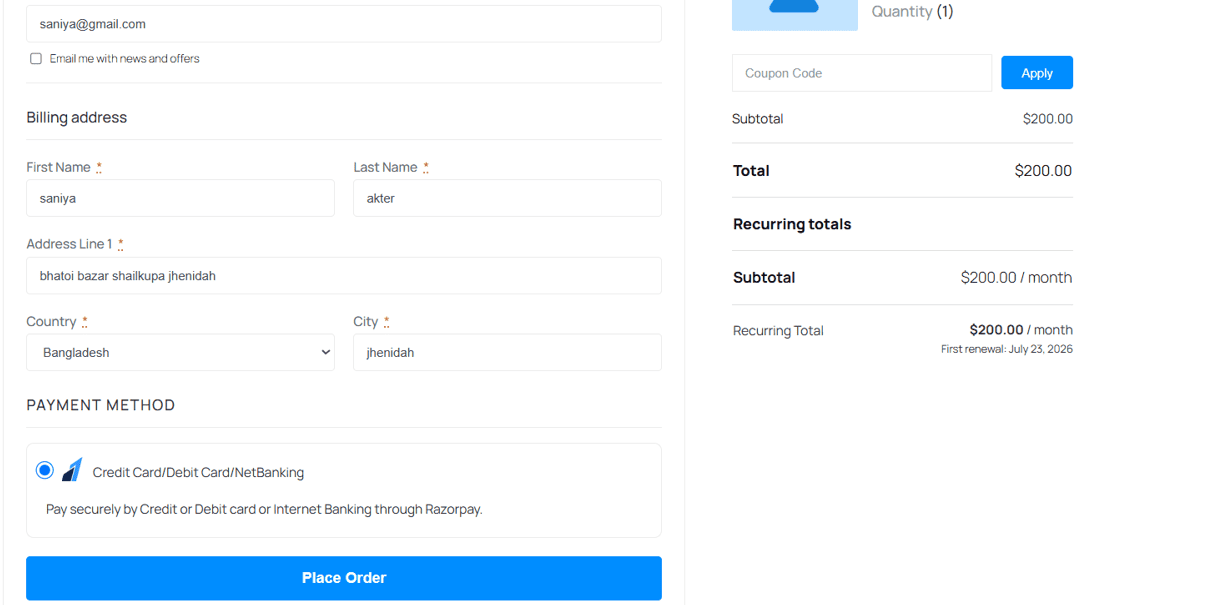Viewport: 1212px width, 605px height.
Task: Click the email field with saniya@gmail.com
Action: [x=344, y=24]
